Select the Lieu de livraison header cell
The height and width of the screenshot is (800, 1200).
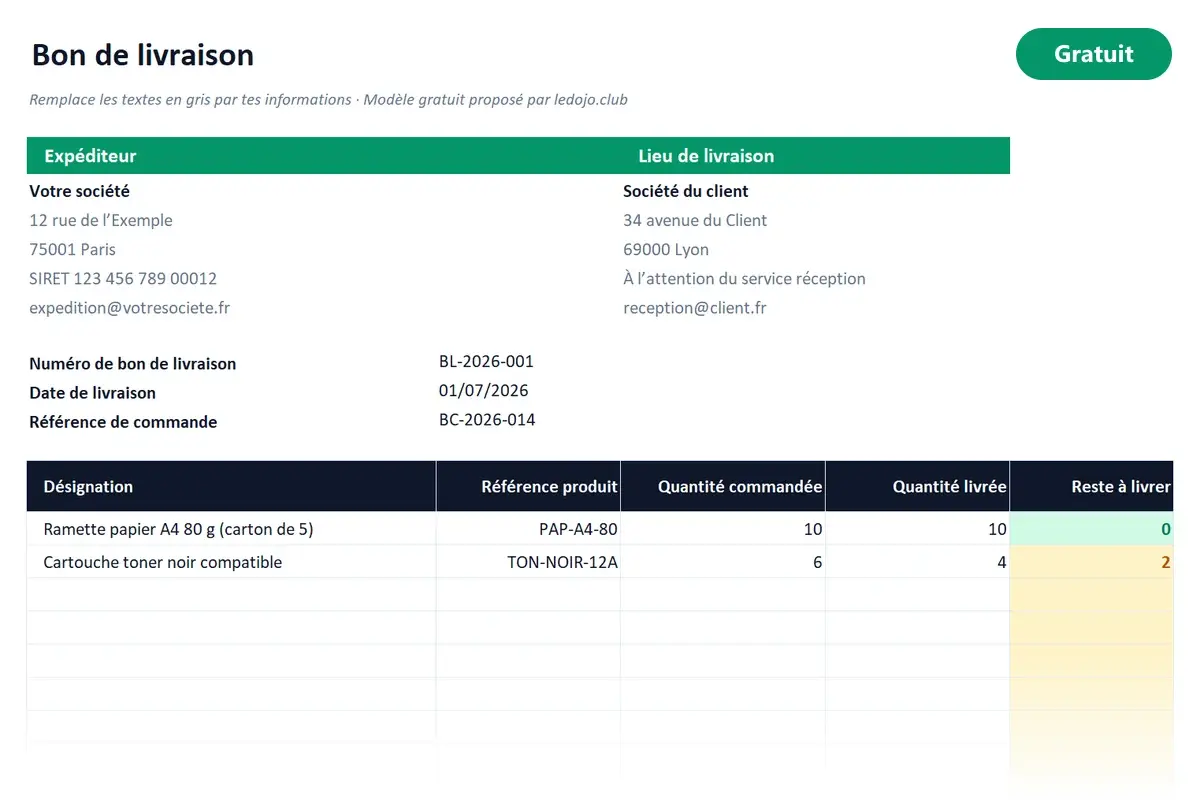(815, 156)
